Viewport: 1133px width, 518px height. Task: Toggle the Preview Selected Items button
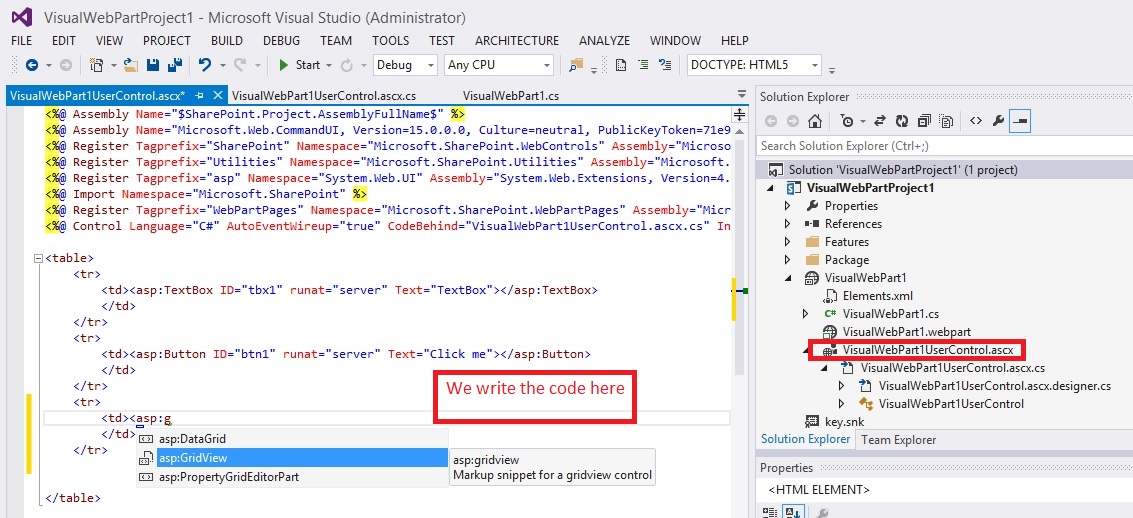pos(1020,121)
